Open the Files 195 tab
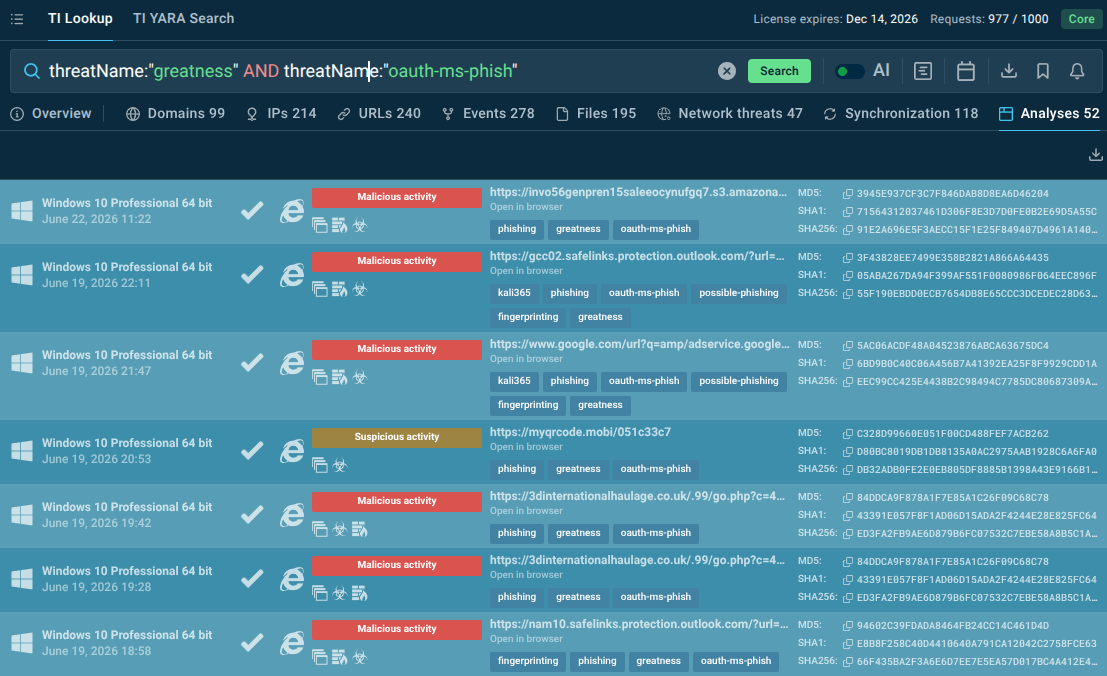Viewport: 1107px width, 676px height. tap(596, 114)
